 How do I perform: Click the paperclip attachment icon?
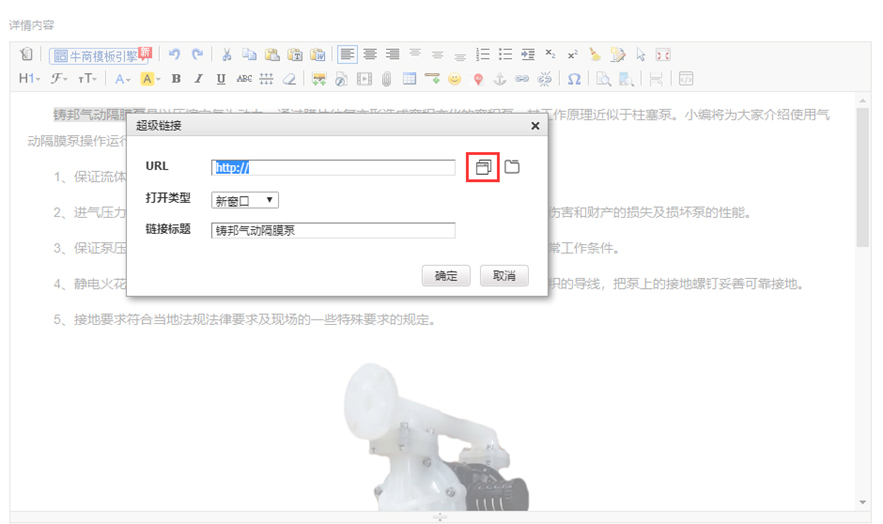coord(386,79)
